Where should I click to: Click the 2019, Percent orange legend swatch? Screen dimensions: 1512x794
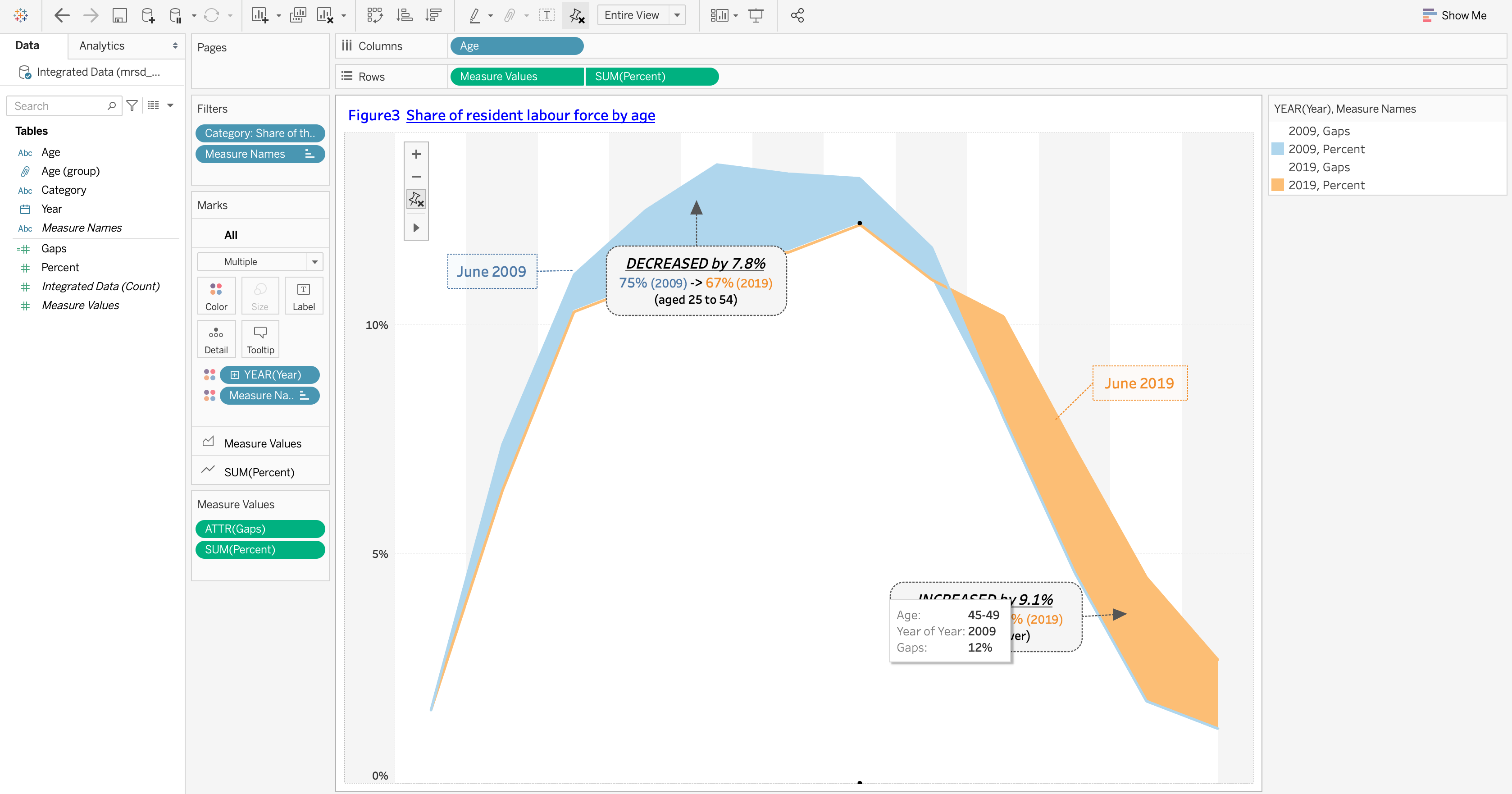click(1277, 185)
